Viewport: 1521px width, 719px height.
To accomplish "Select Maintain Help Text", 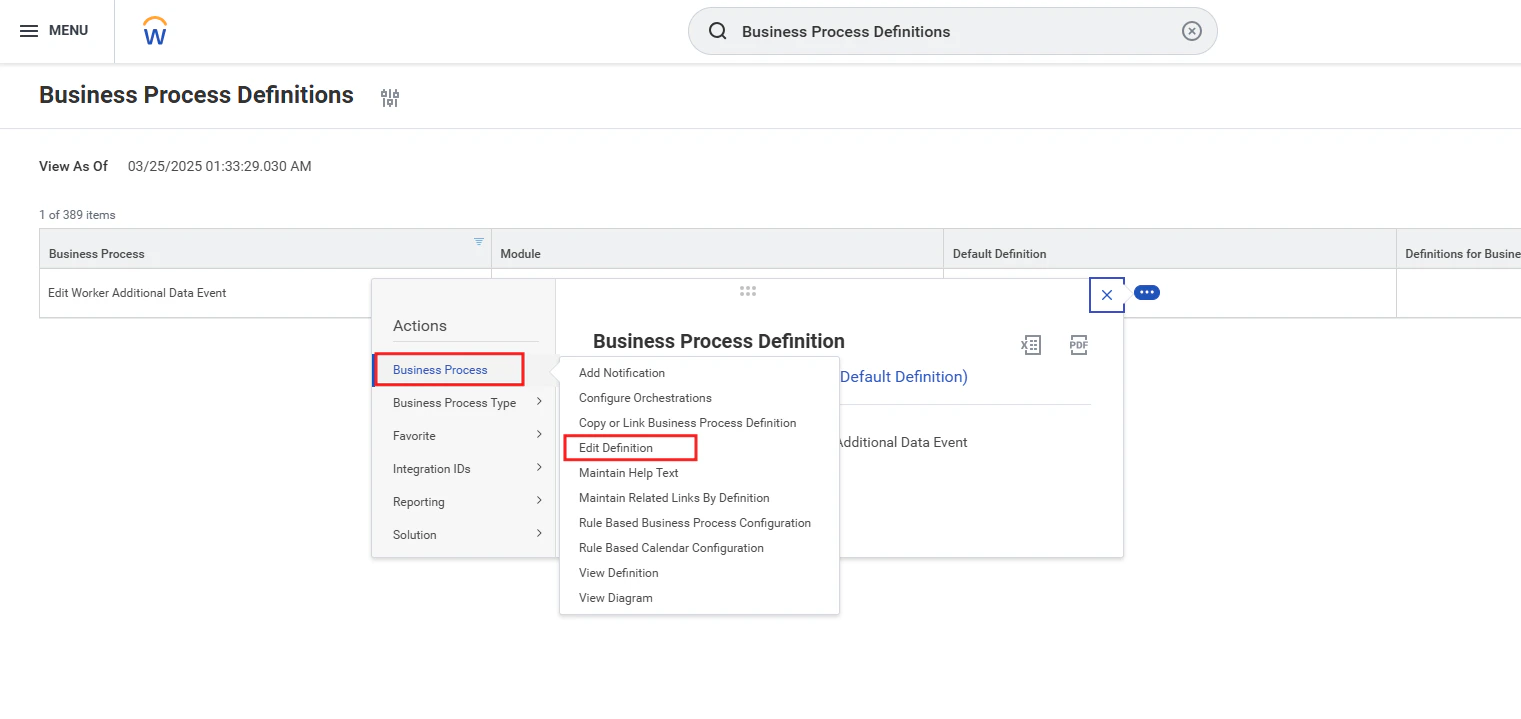I will (x=629, y=473).
